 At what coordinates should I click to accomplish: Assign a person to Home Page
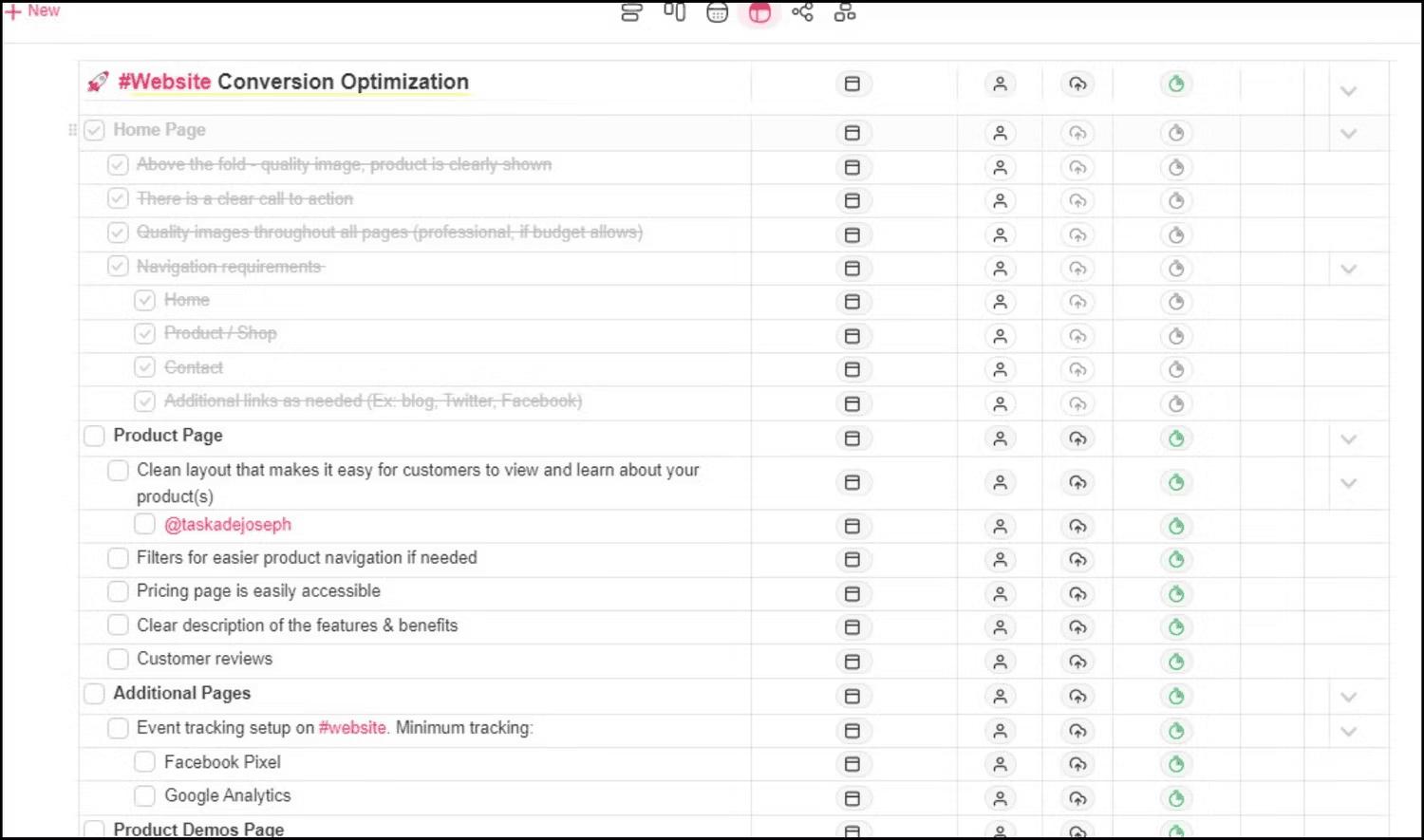click(1000, 133)
